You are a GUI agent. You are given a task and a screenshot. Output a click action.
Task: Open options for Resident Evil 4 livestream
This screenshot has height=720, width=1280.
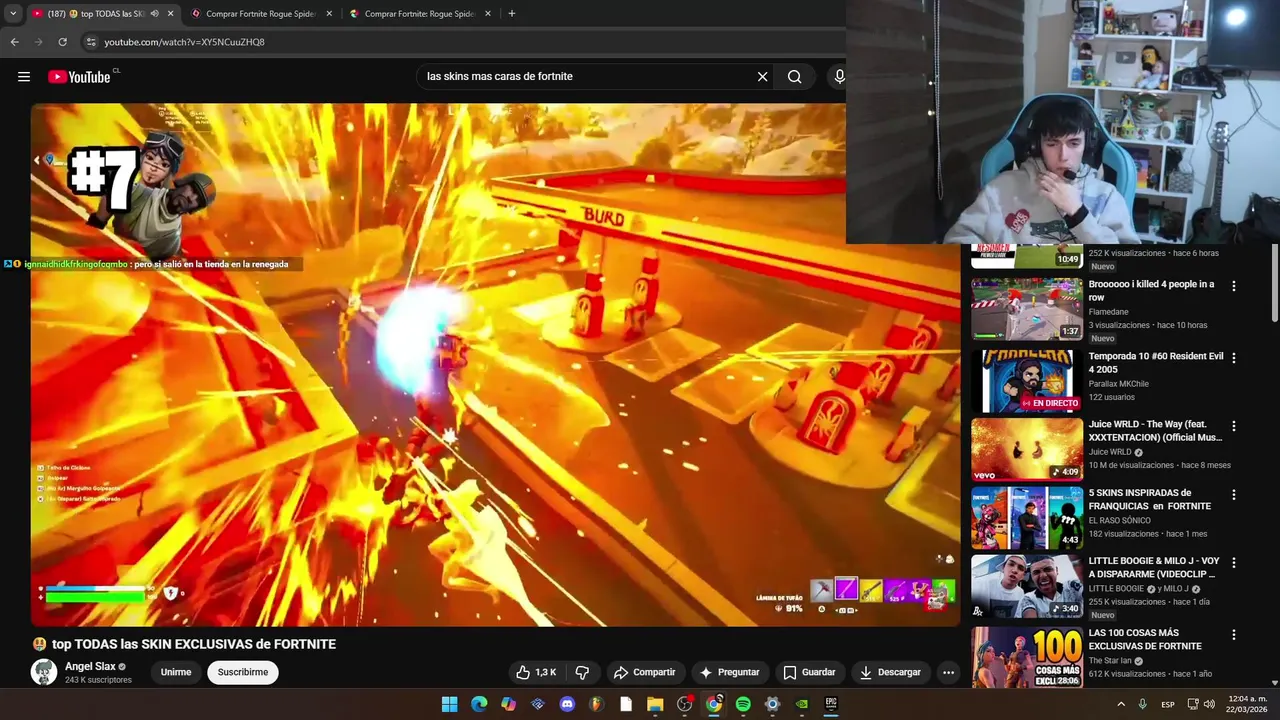point(1233,358)
